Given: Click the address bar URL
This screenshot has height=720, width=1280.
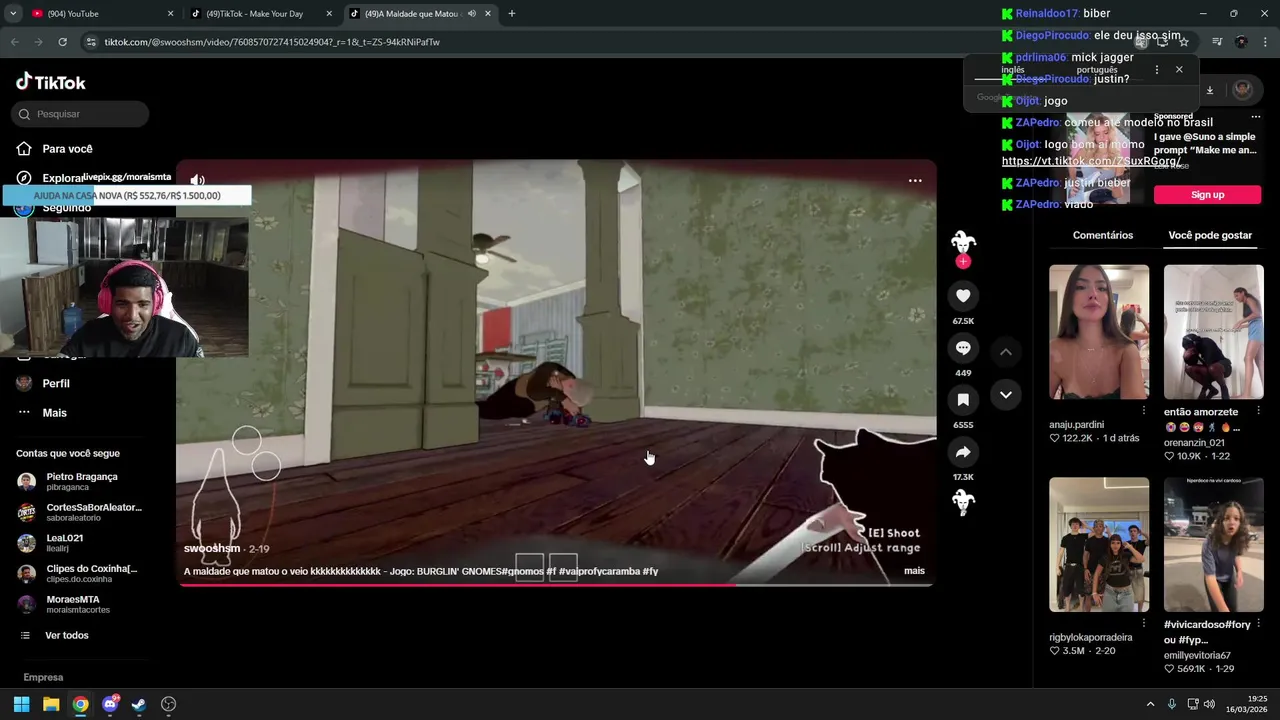Looking at the screenshot, I should pos(272,42).
